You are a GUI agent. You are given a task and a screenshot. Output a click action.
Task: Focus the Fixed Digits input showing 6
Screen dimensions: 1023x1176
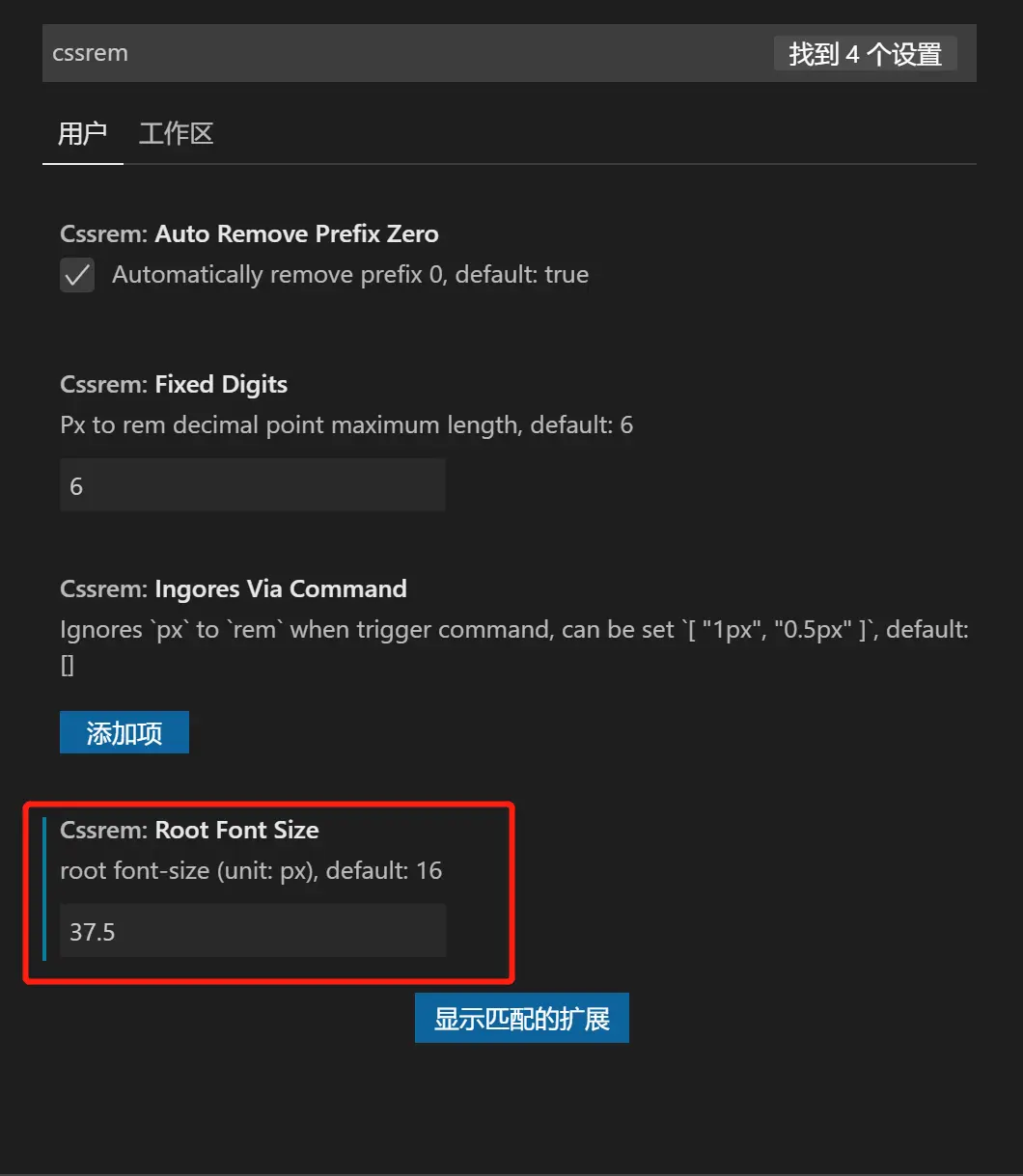pyautogui.click(x=252, y=485)
